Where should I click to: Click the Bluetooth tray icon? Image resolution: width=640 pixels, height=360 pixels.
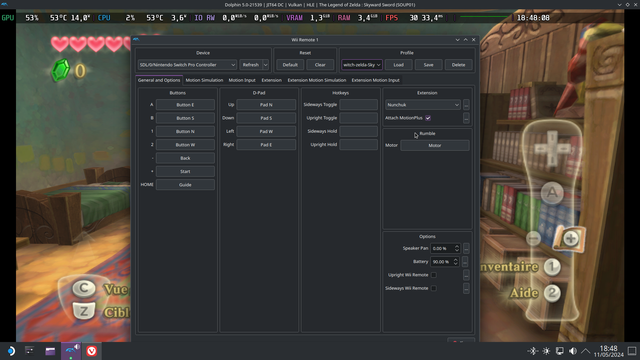click(533, 351)
